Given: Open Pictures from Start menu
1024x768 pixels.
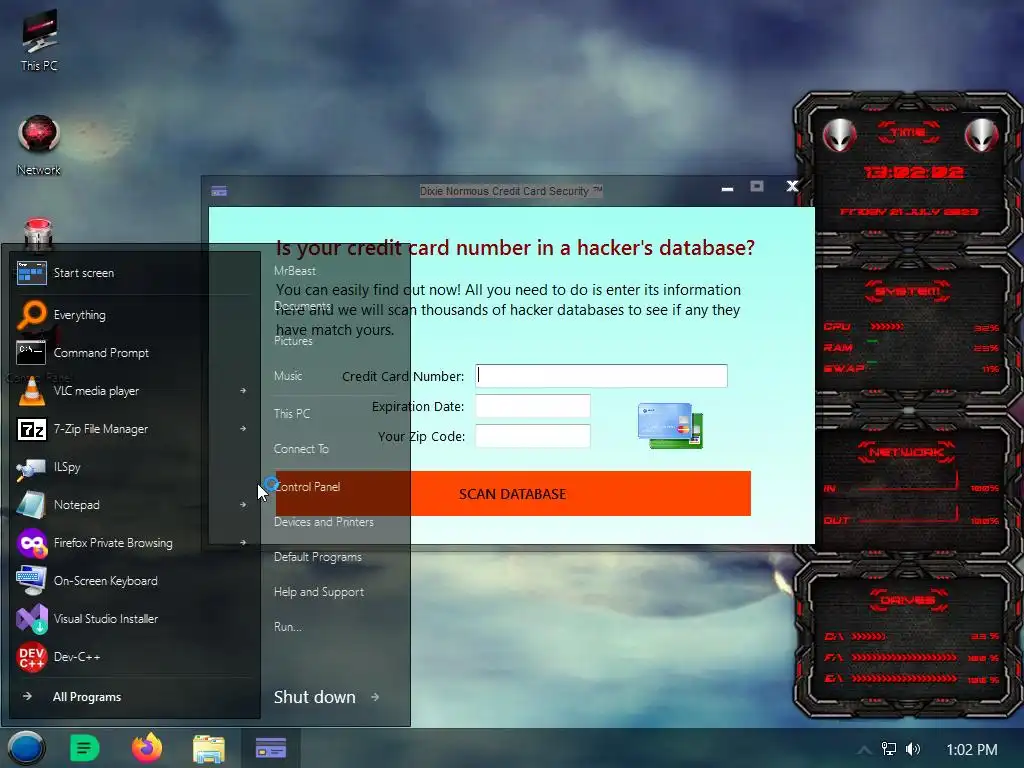Looking at the screenshot, I should point(293,341).
